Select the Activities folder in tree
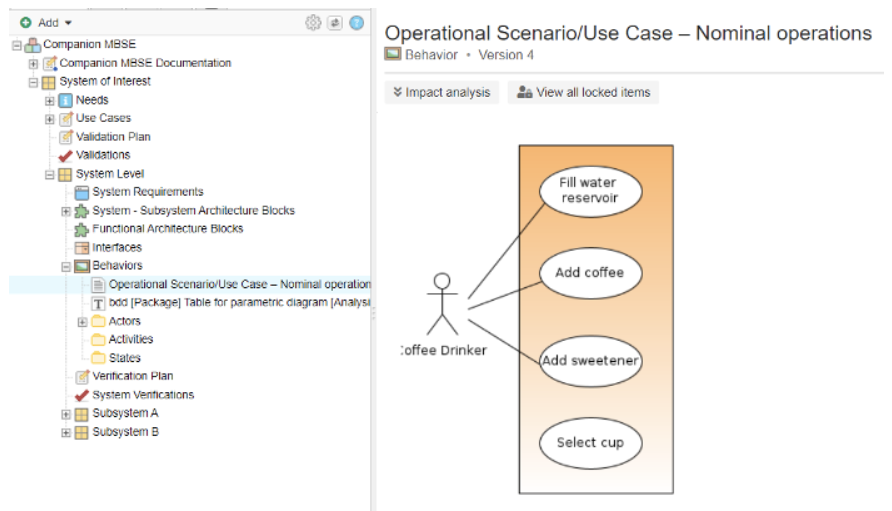This screenshot has height=511, width=892. coord(130,339)
